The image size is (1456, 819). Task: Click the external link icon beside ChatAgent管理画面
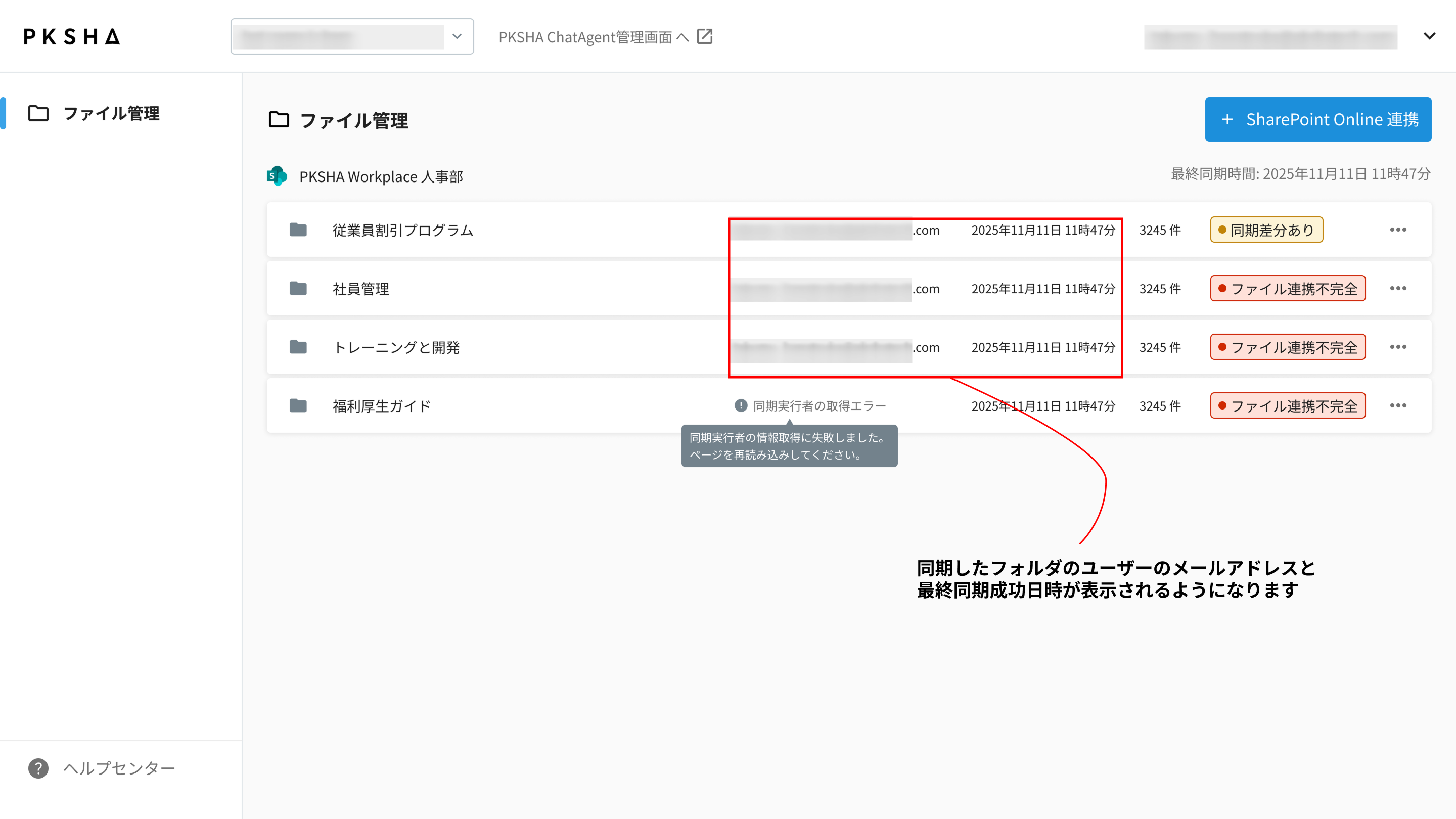tap(704, 37)
